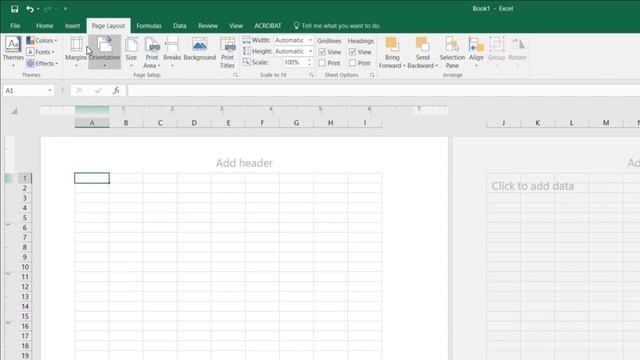This screenshot has height=360, width=640.
Task: Open the Orientation menu
Action: tap(104, 52)
